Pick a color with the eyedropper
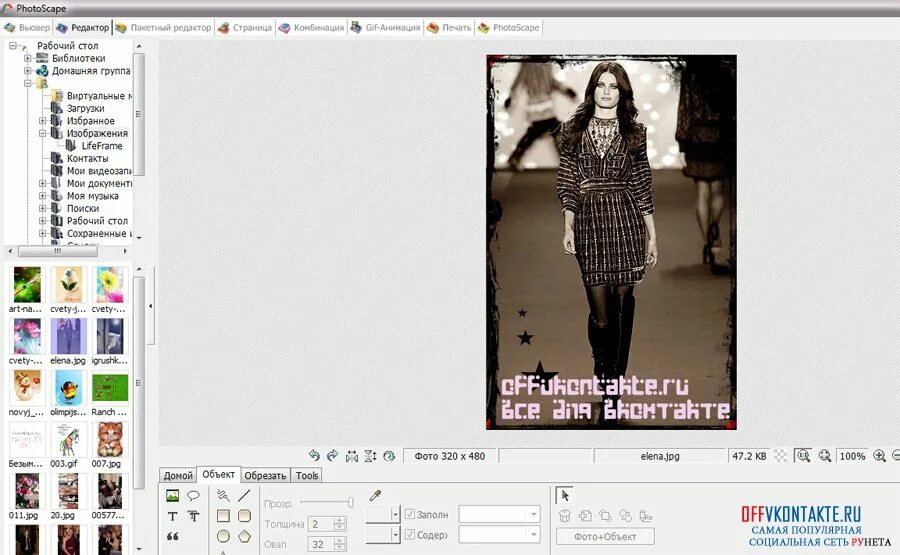 coord(375,495)
